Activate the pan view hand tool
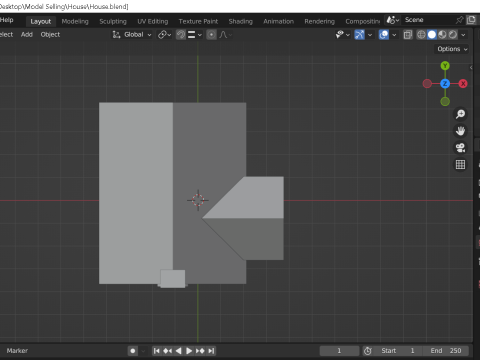The width and height of the screenshot is (480, 360). point(460,131)
